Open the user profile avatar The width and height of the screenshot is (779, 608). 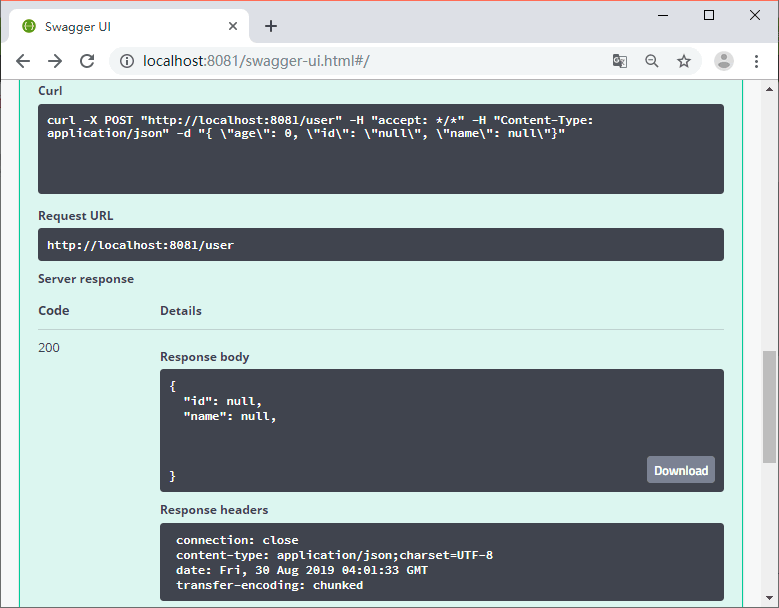[724, 61]
